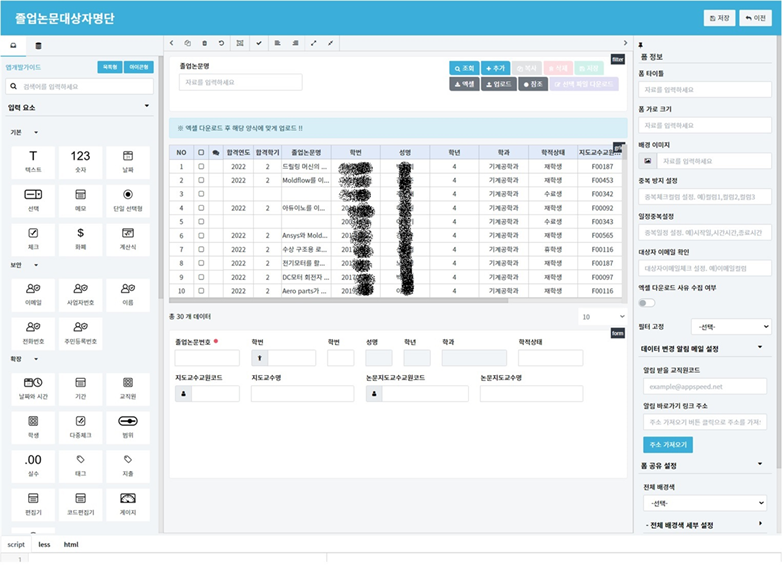
Task: Select the 숫자 input element tile
Action: tap(80, 162)
